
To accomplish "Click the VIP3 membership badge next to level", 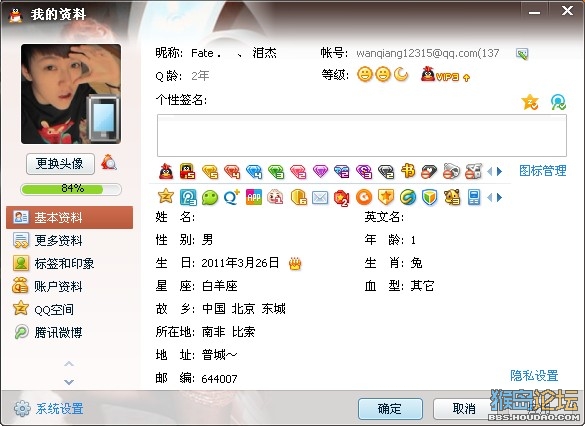I will point(445,75).
